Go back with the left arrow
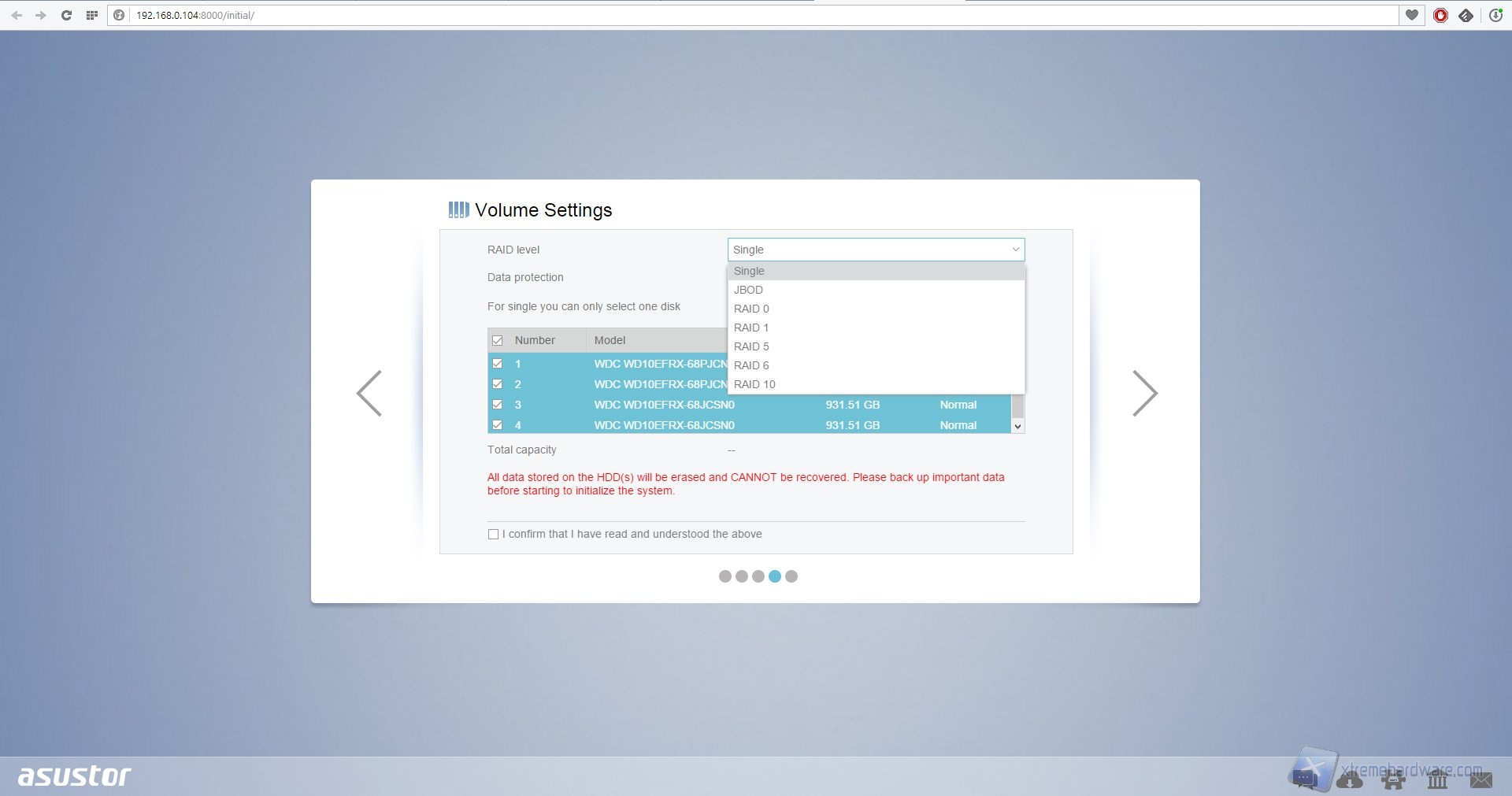The height and width of the screenshot is (796, 1512). [369, 393]
